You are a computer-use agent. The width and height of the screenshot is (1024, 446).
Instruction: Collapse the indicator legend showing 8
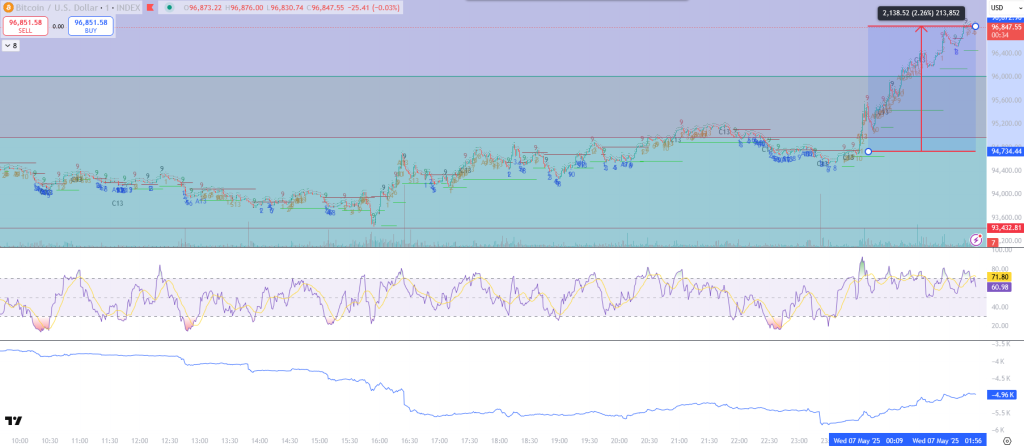pos(10,46)
